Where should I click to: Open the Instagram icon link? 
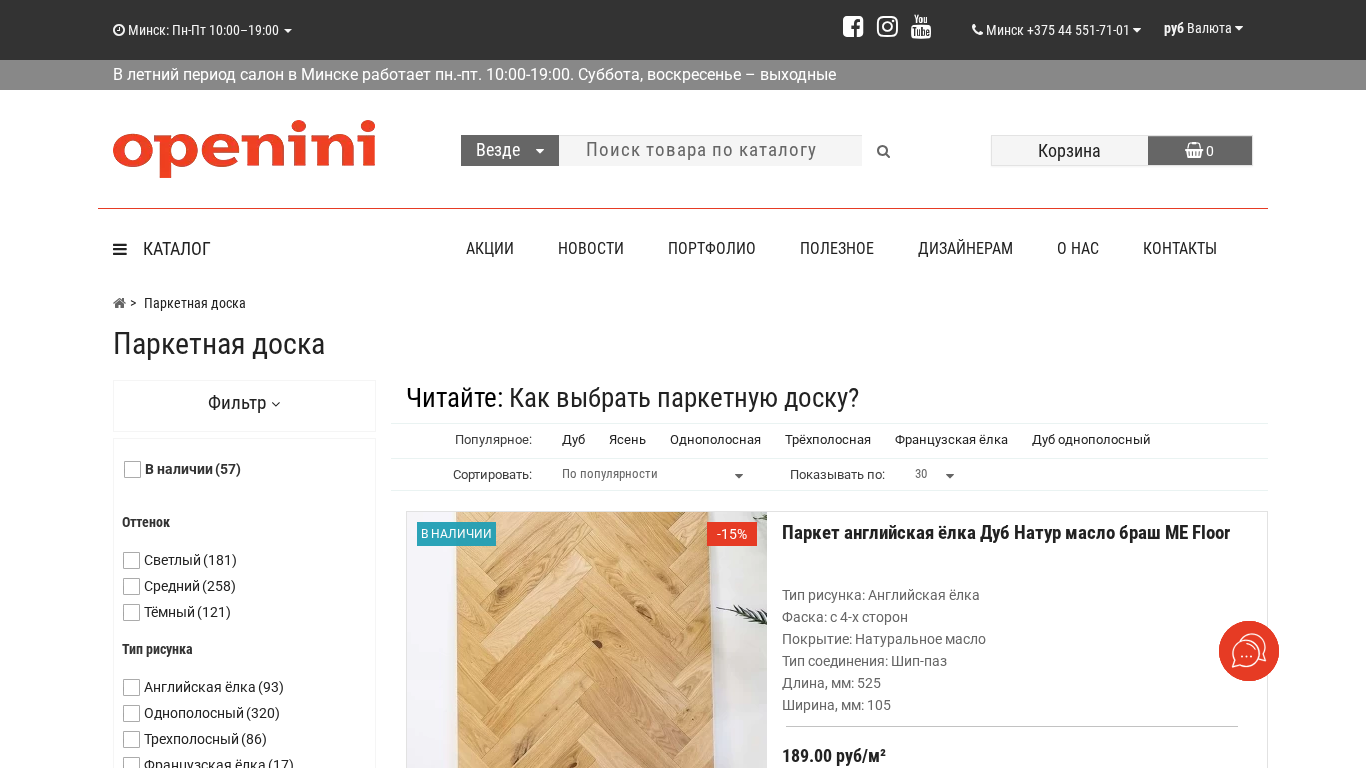coord(887,27)
